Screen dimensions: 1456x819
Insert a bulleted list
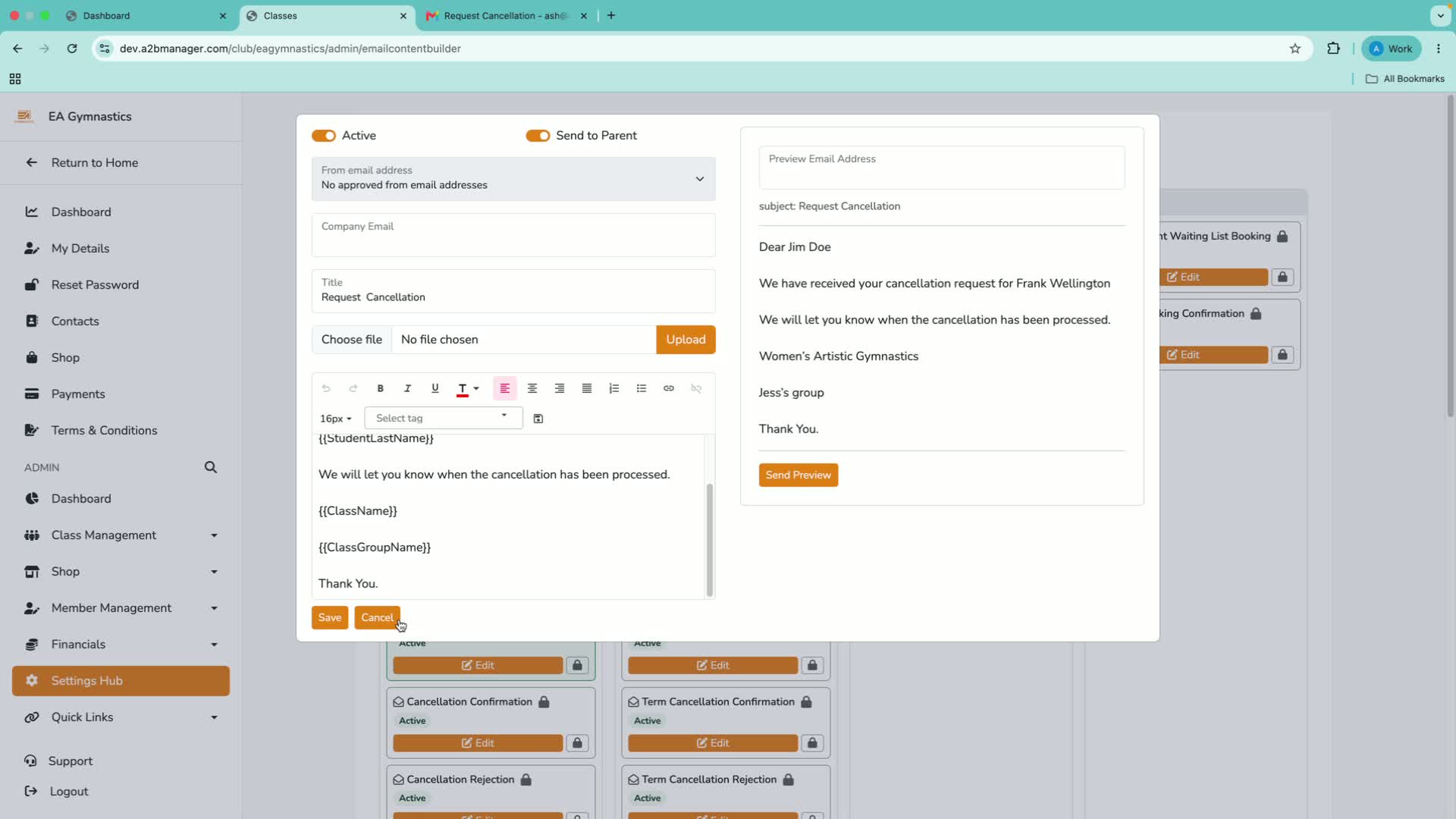tap(642, 388)
